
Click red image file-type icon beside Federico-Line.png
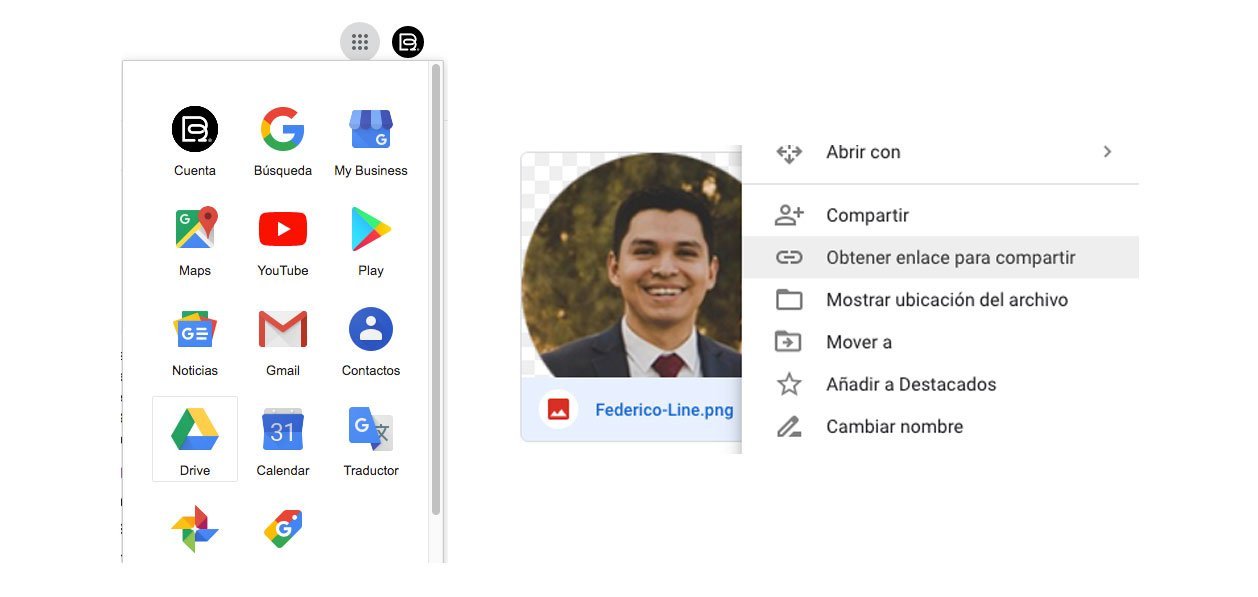(x=558, y=409)
